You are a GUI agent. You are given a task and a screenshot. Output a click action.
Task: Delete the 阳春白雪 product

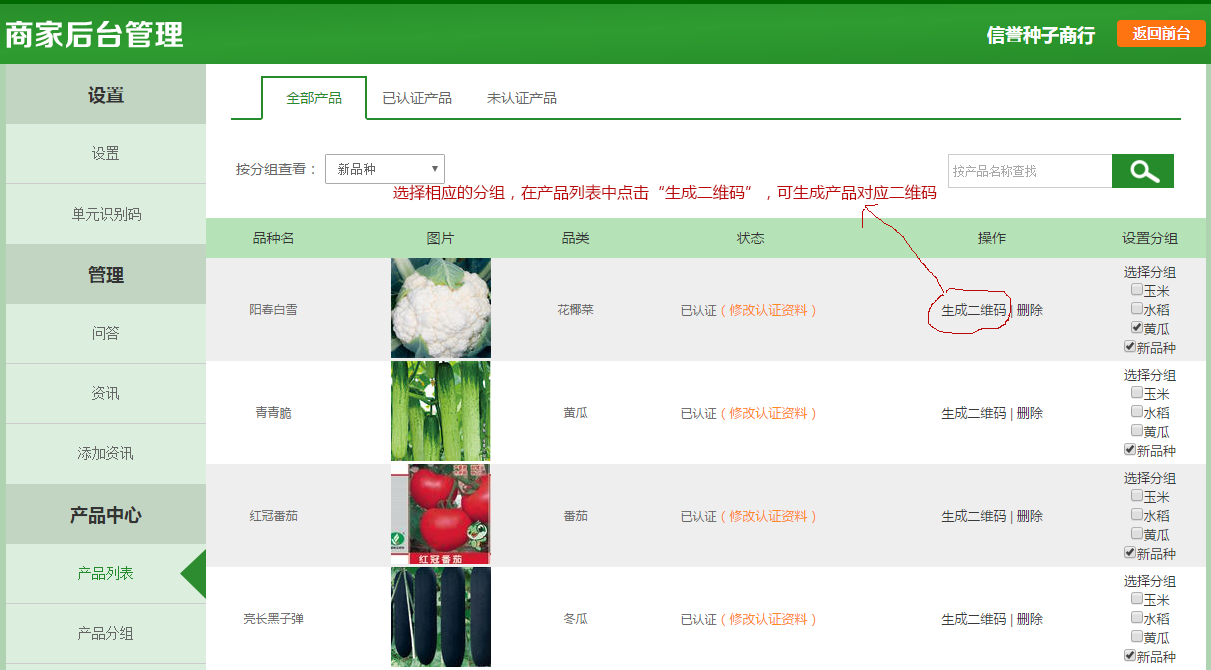[x=1030, y=310]
